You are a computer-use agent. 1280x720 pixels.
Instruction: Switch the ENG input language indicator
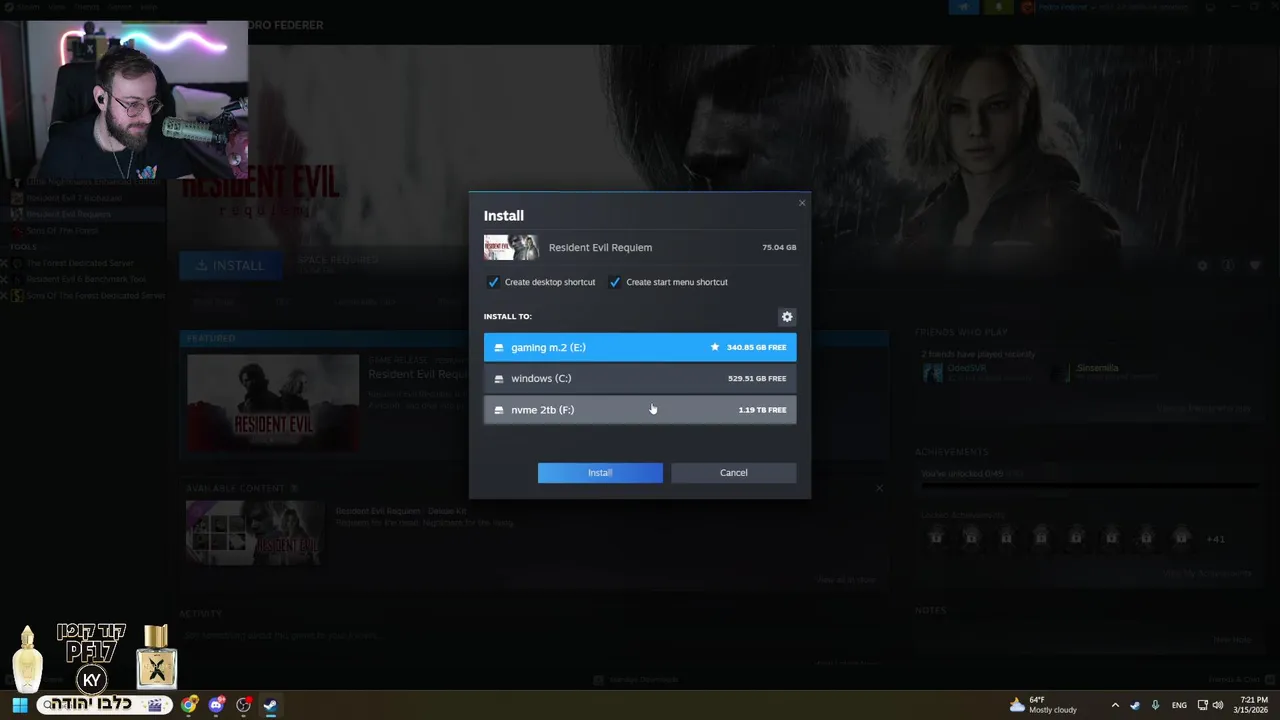click(x=1179, y=705)
